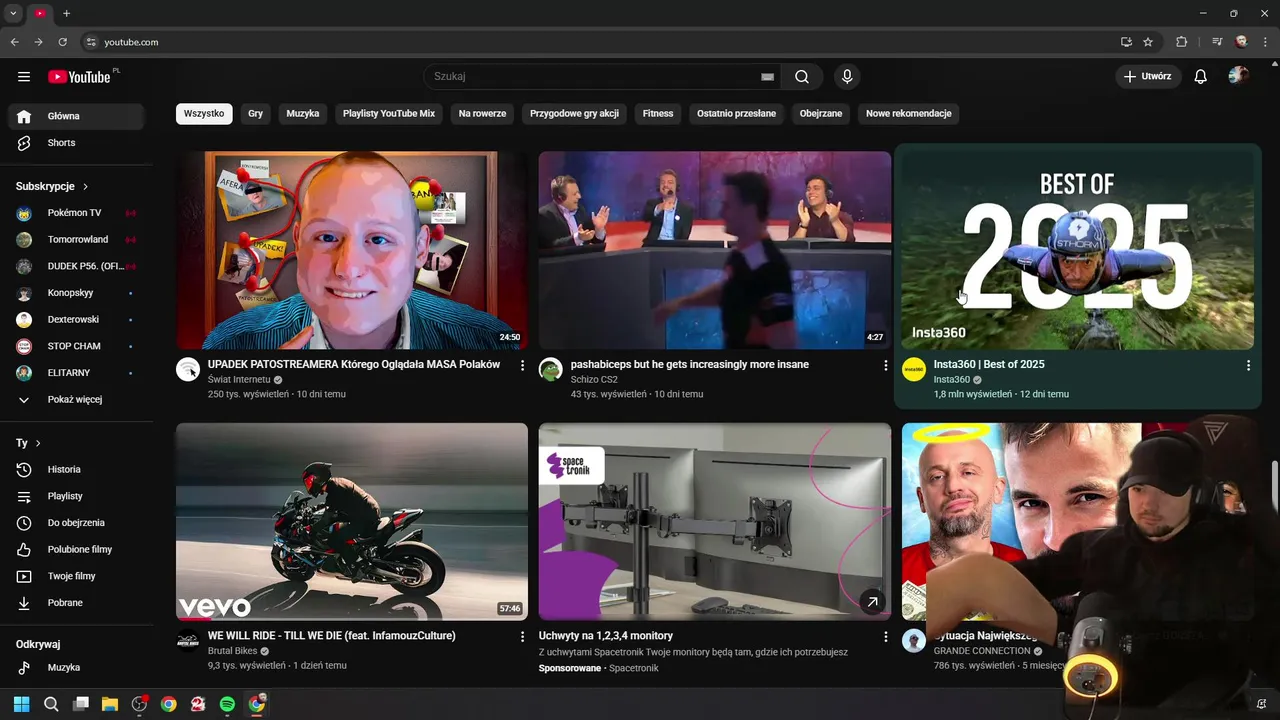Click ELITARNY channel avatar icon

point(24,373)
